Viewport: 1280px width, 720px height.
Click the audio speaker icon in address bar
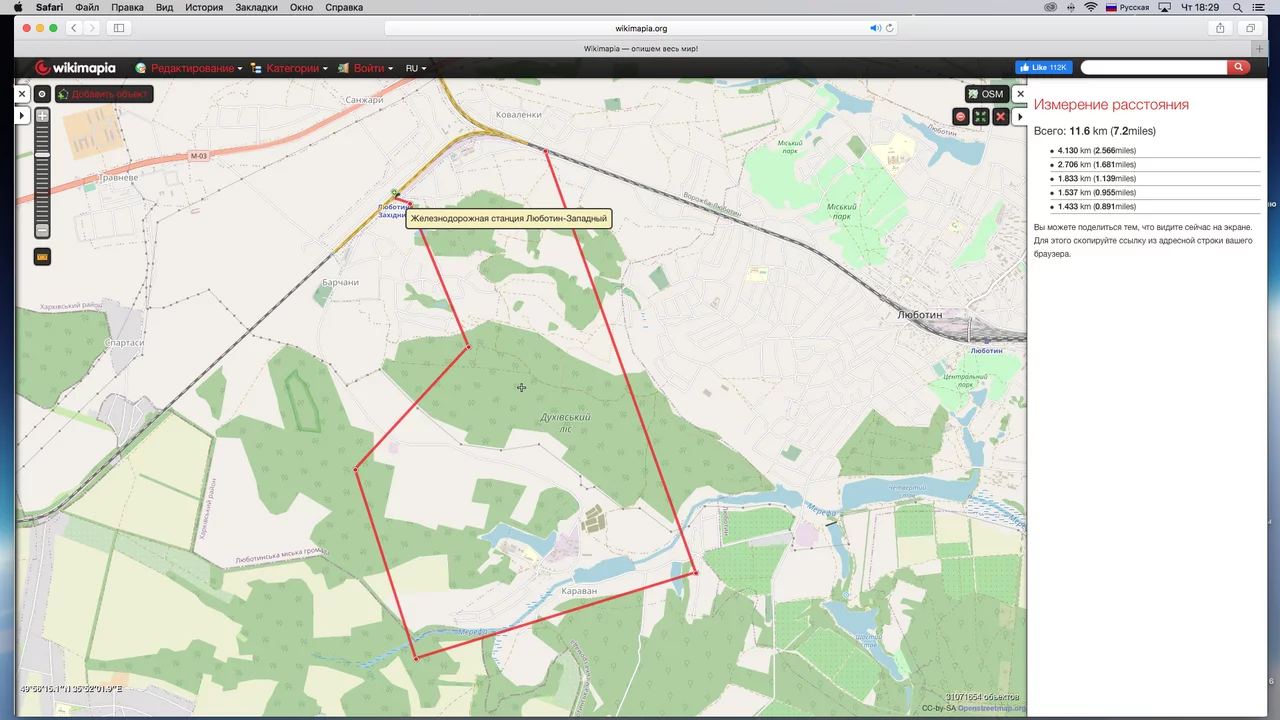875,28
